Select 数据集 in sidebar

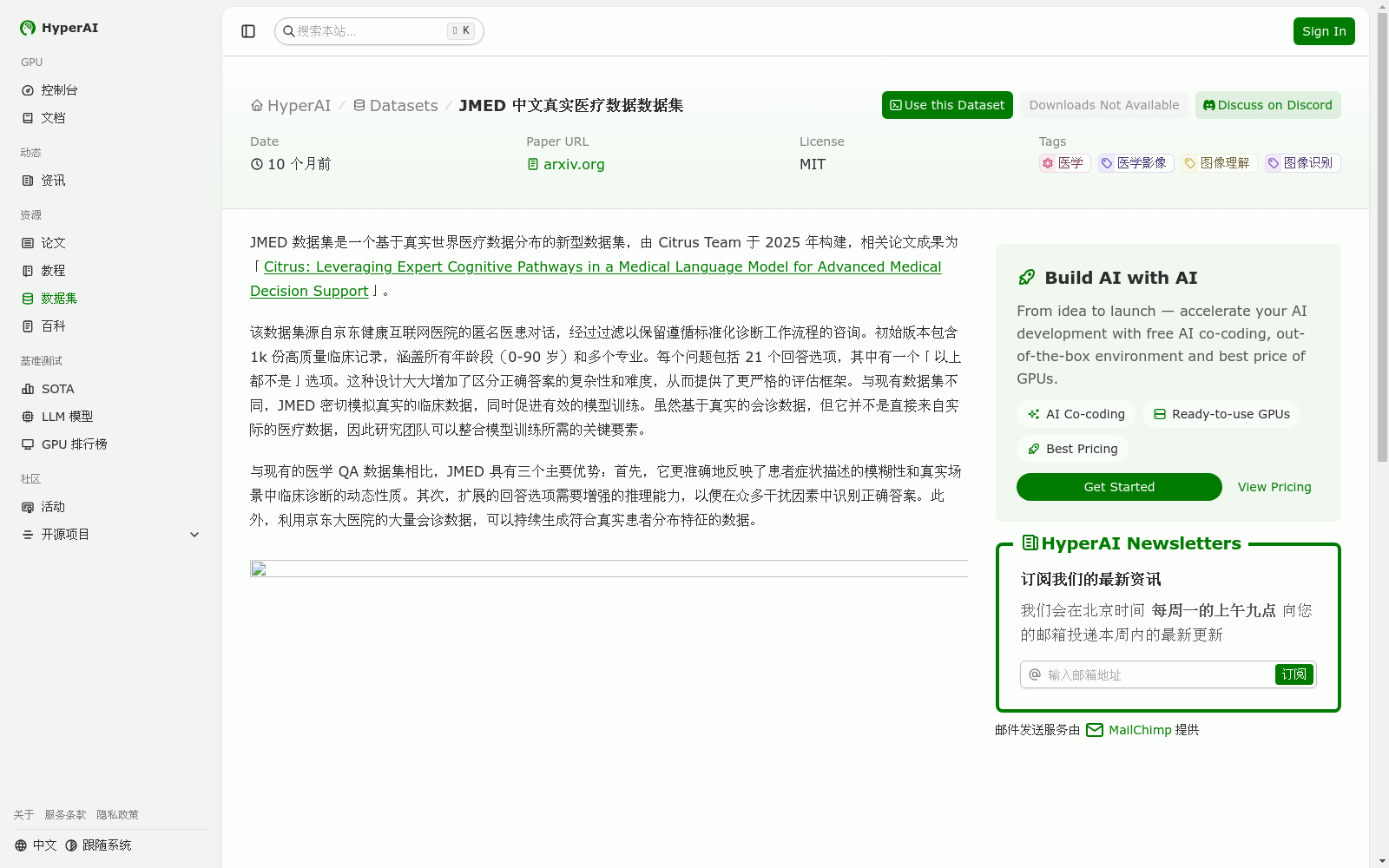point(111,299)
